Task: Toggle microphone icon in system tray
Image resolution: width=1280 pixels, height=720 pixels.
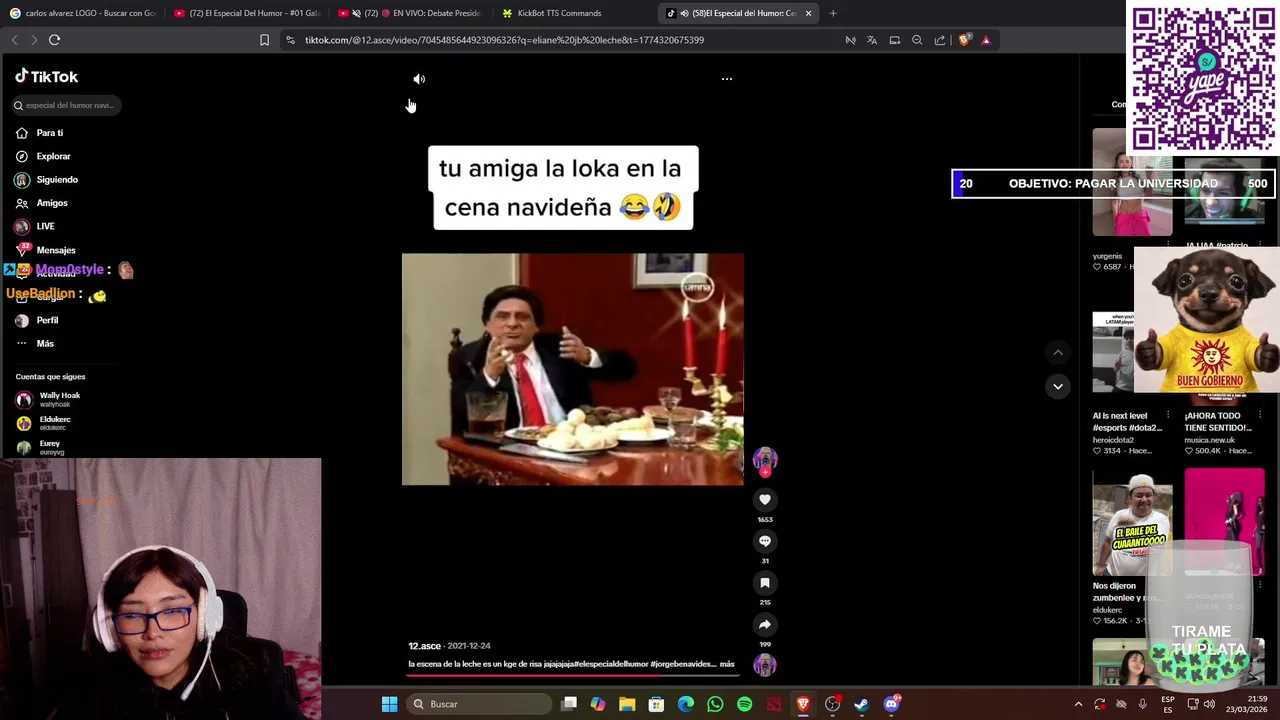Action: (1142, 704)
